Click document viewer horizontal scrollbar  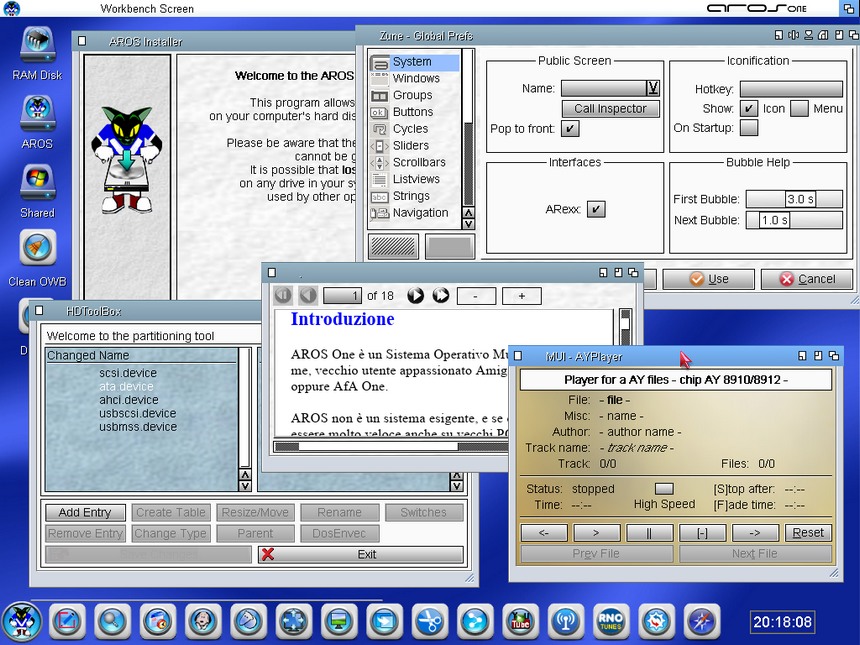tap(391, 446)
